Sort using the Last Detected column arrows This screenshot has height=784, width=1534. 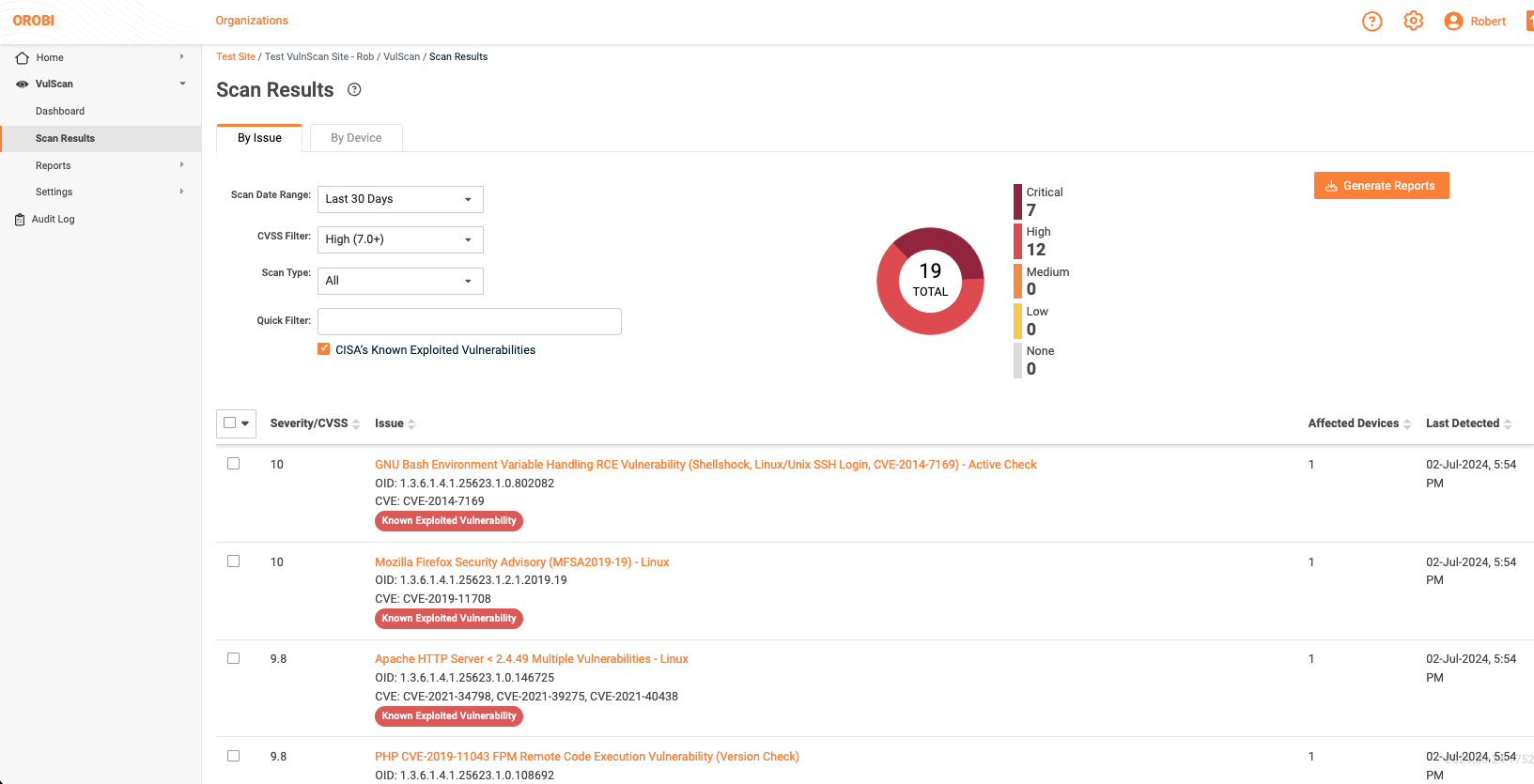1508,424
